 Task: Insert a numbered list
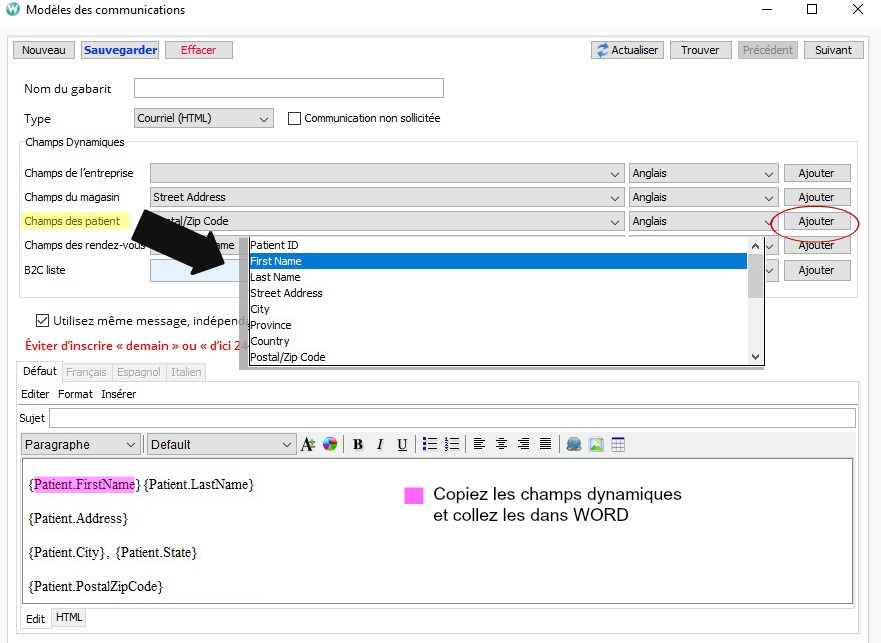coord(452,445)
